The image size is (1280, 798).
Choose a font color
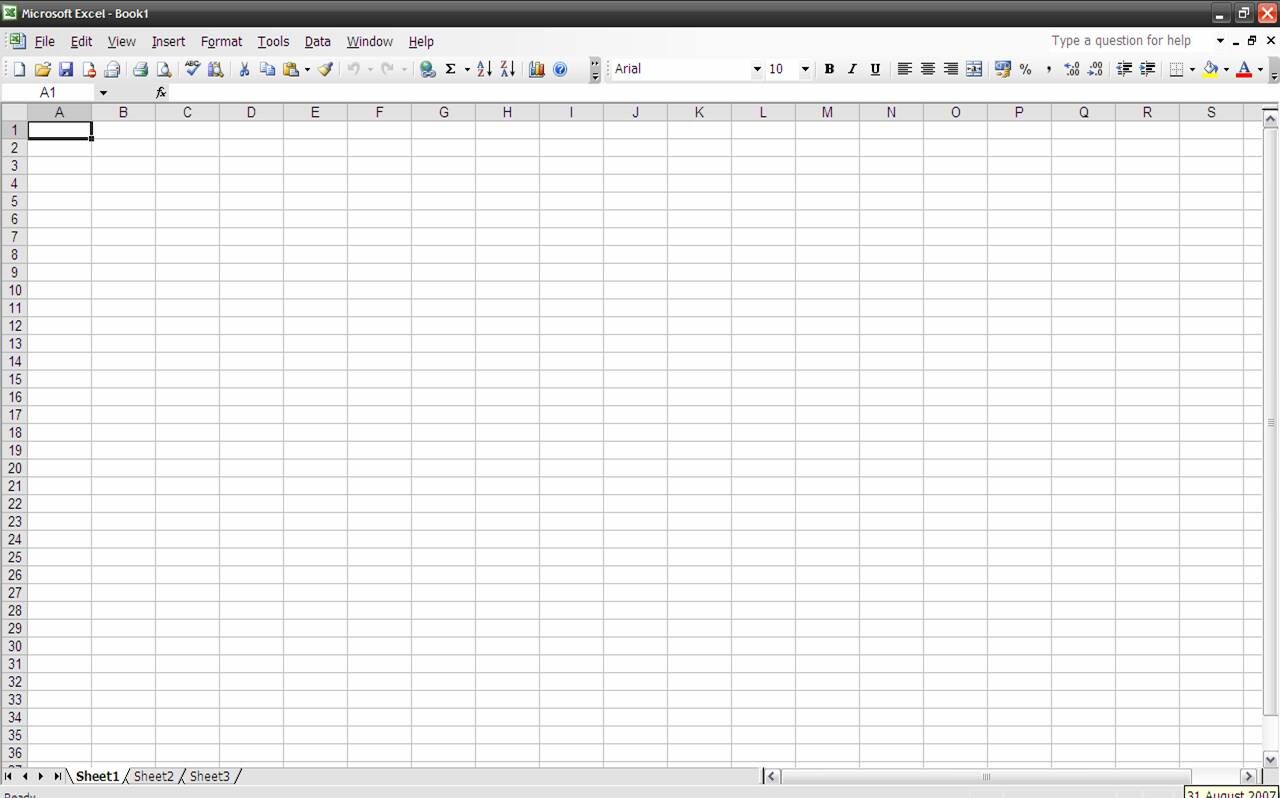pos(1245,69)
